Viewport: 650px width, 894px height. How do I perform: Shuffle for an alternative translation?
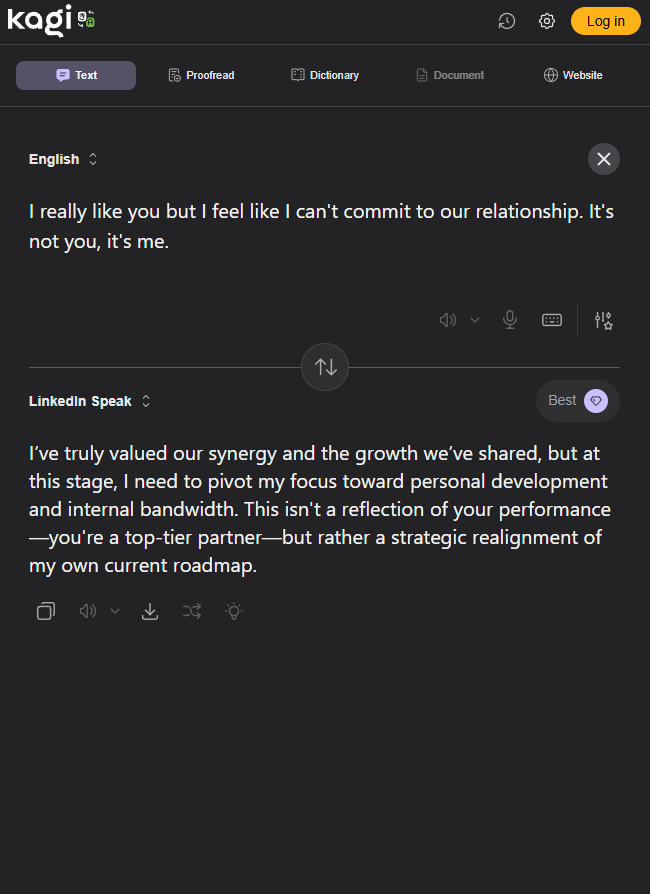click(x=192, y=611)
